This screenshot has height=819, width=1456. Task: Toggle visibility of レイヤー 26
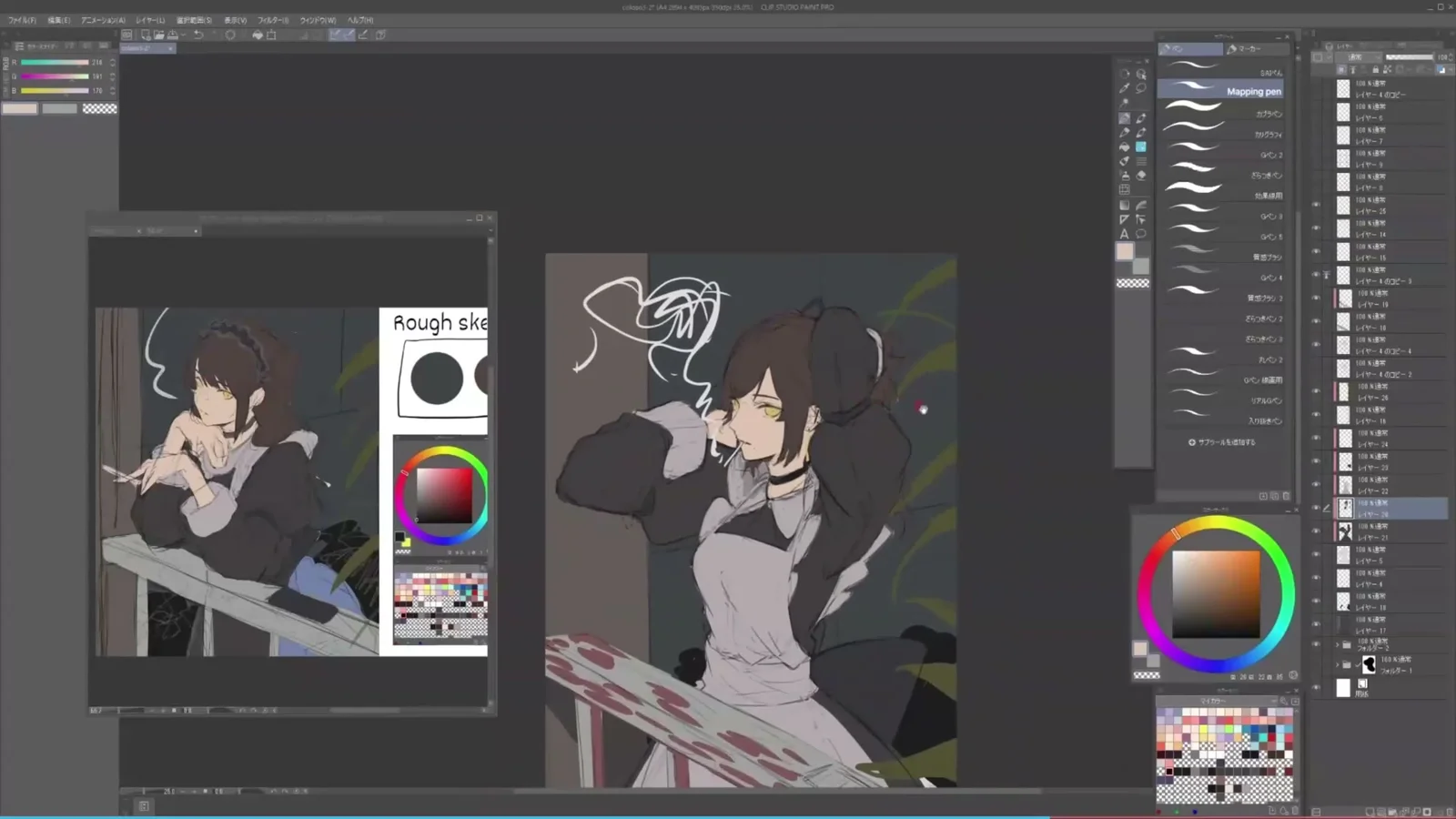[1316, 391]
